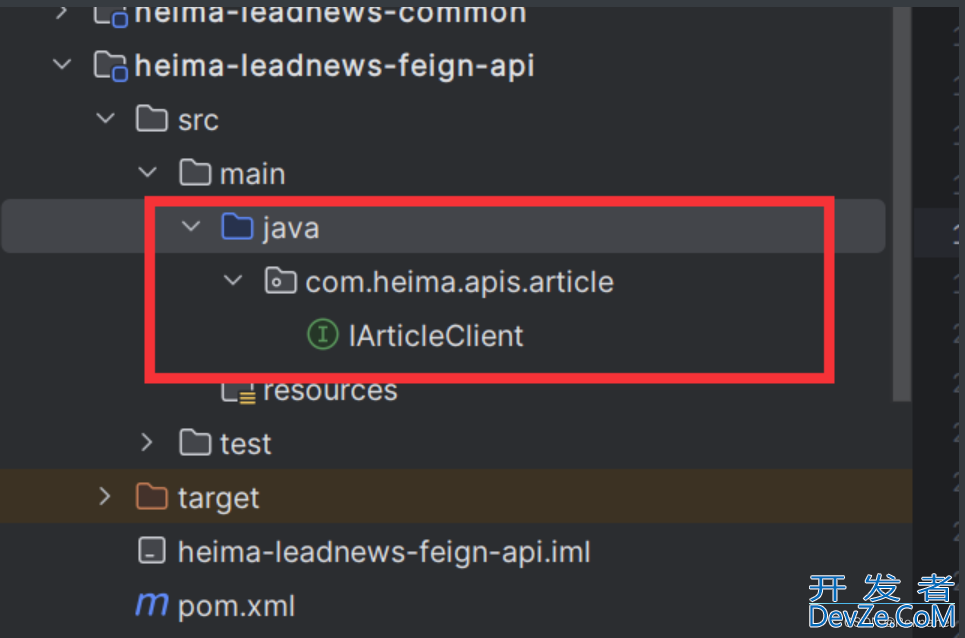
Task: Select the test label
Action: coord(246,444)
